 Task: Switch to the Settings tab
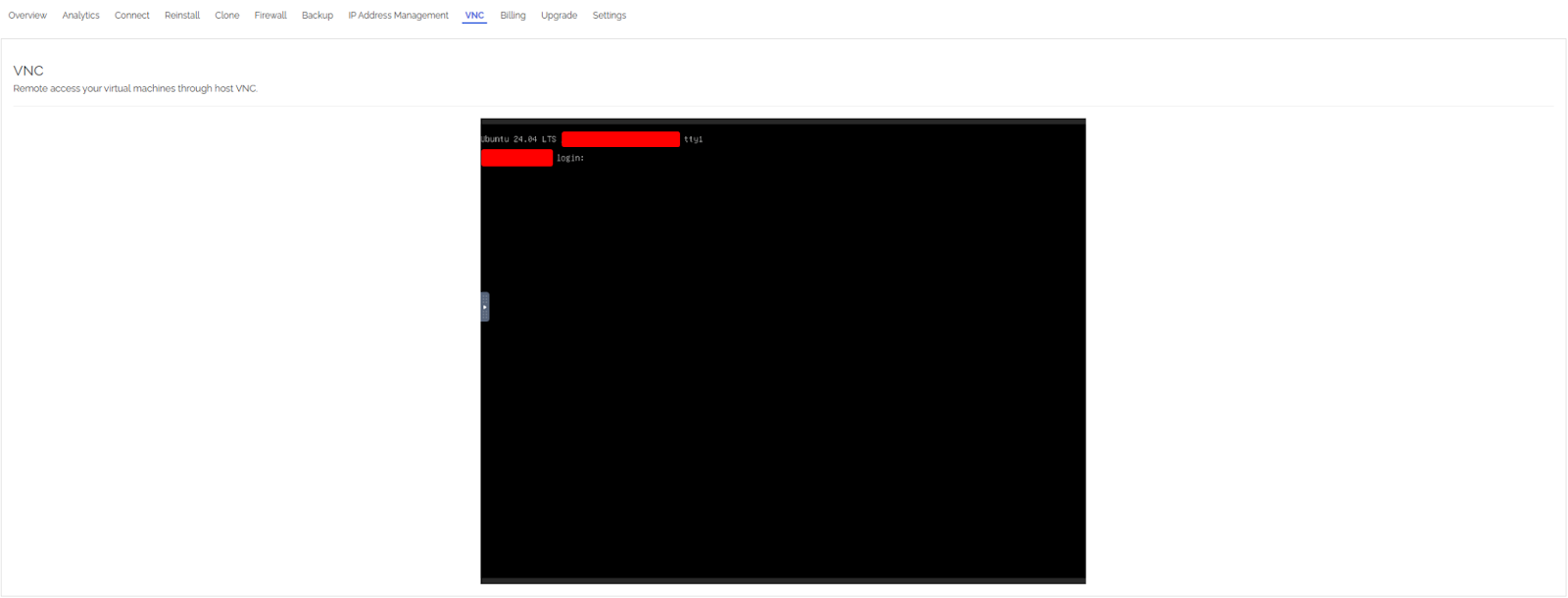pyautogui.click(x=609, y=16)
